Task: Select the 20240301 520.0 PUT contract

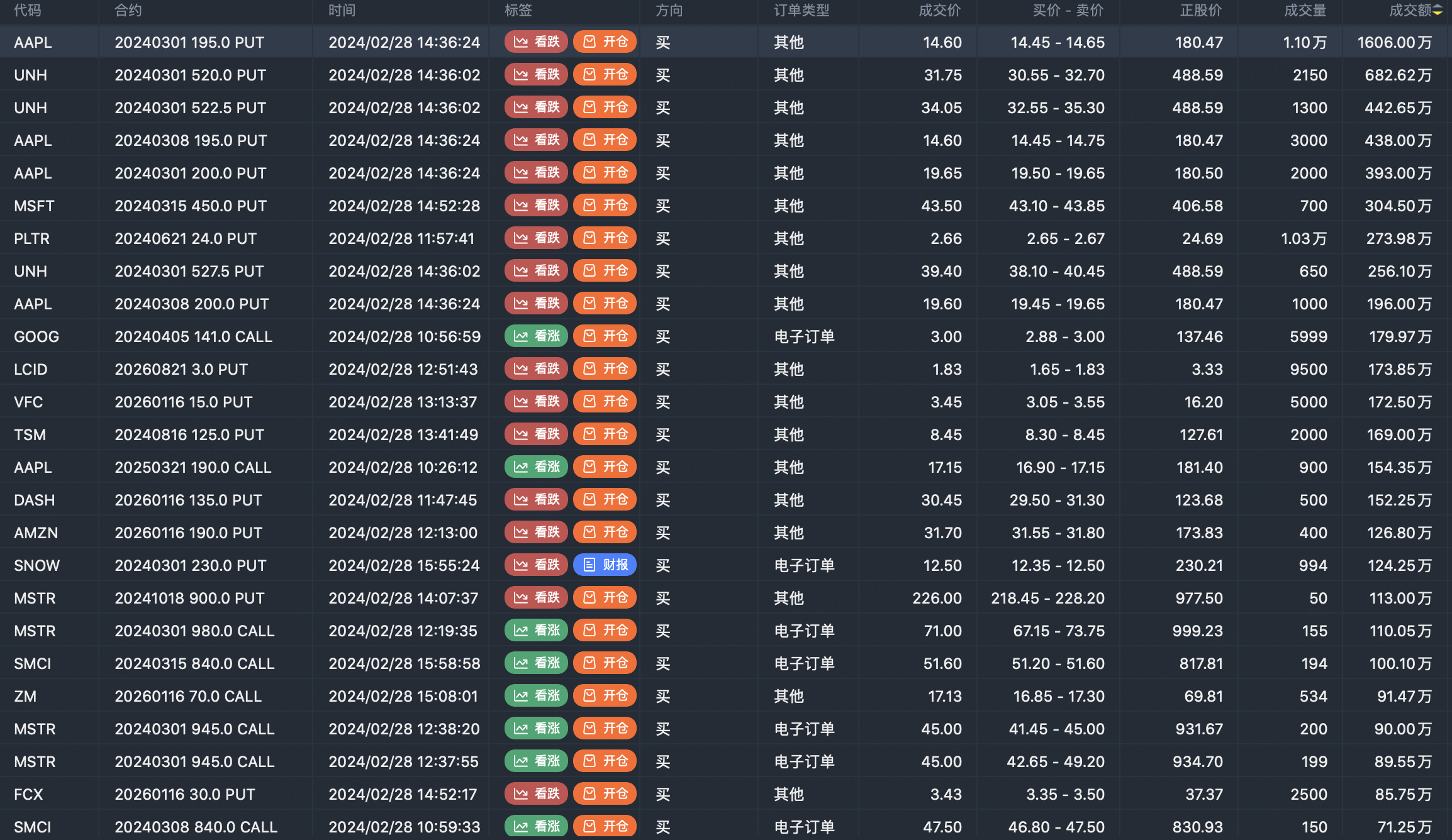Action: (190, 75)
